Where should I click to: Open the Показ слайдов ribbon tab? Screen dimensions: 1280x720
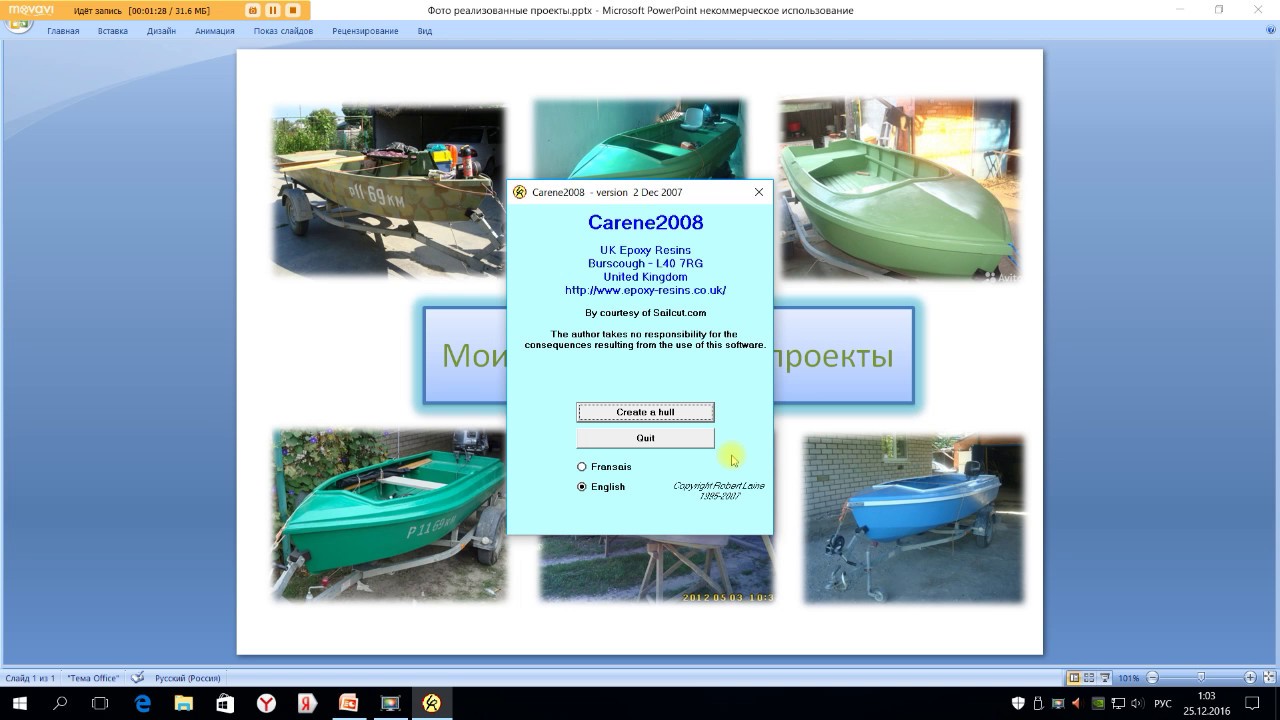point(283,31)
